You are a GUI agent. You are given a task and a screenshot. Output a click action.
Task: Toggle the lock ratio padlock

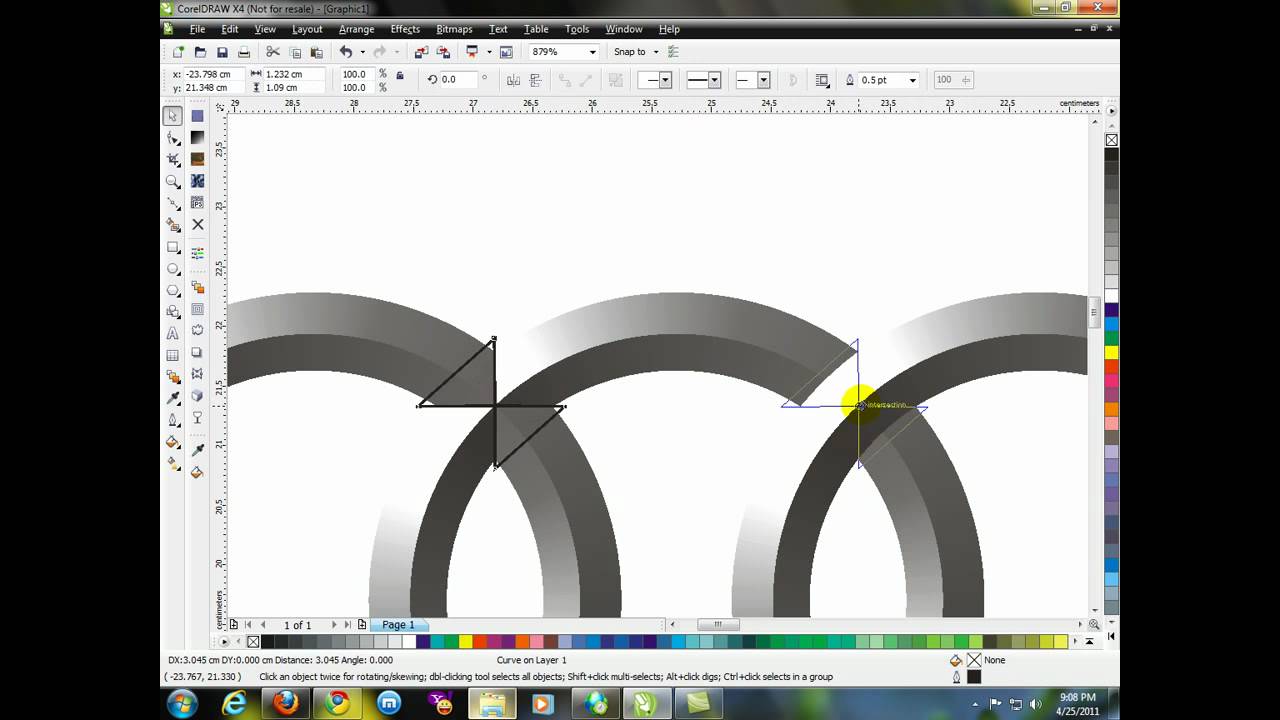(x=400, y=75)
